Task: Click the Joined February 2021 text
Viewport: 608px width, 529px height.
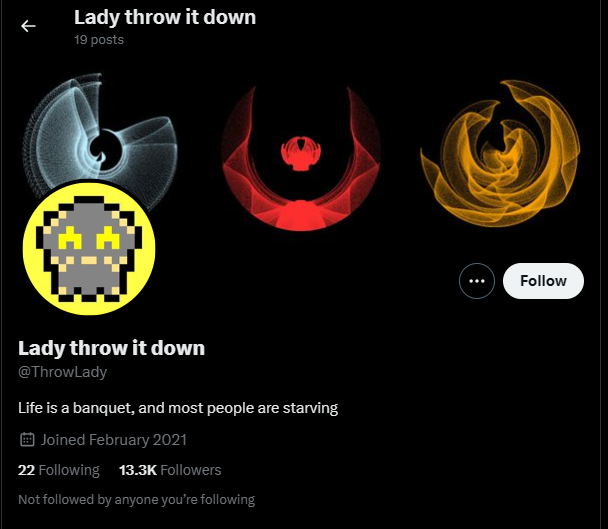Action: click(x=114, y=440)
